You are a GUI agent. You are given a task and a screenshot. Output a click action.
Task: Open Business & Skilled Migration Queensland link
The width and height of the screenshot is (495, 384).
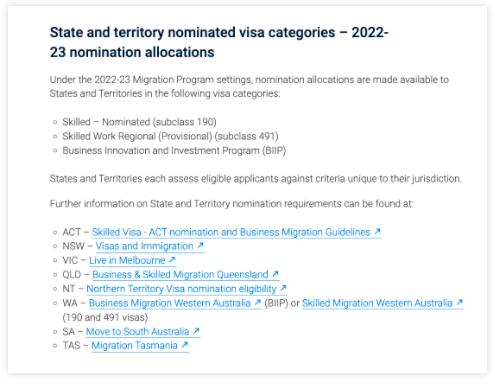click(185, 275)
